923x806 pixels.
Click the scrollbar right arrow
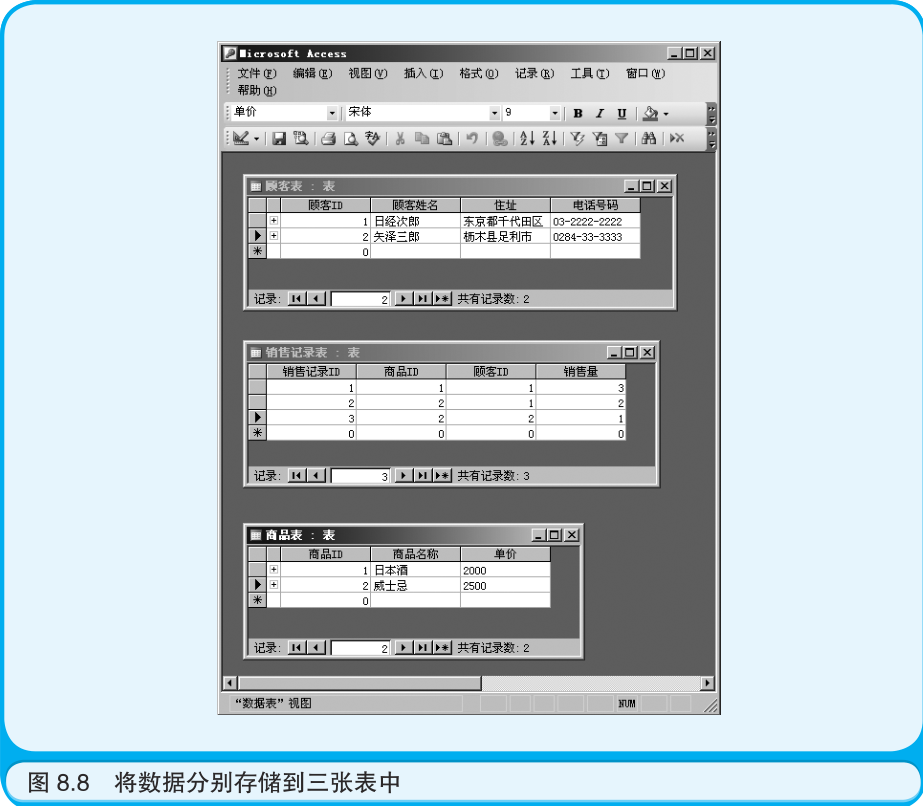click(x=707, y=683)
